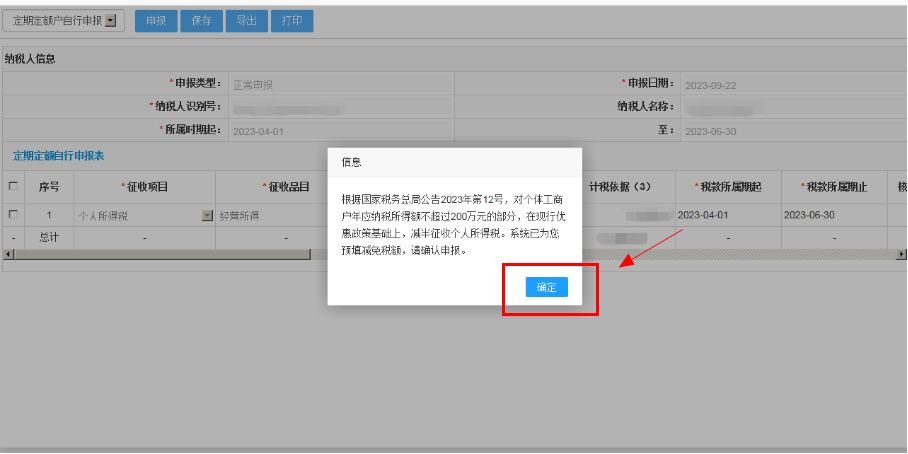Toggle the select-all checkbox in table header
This screenshot has width=908, height=454.
coord(13,186)
